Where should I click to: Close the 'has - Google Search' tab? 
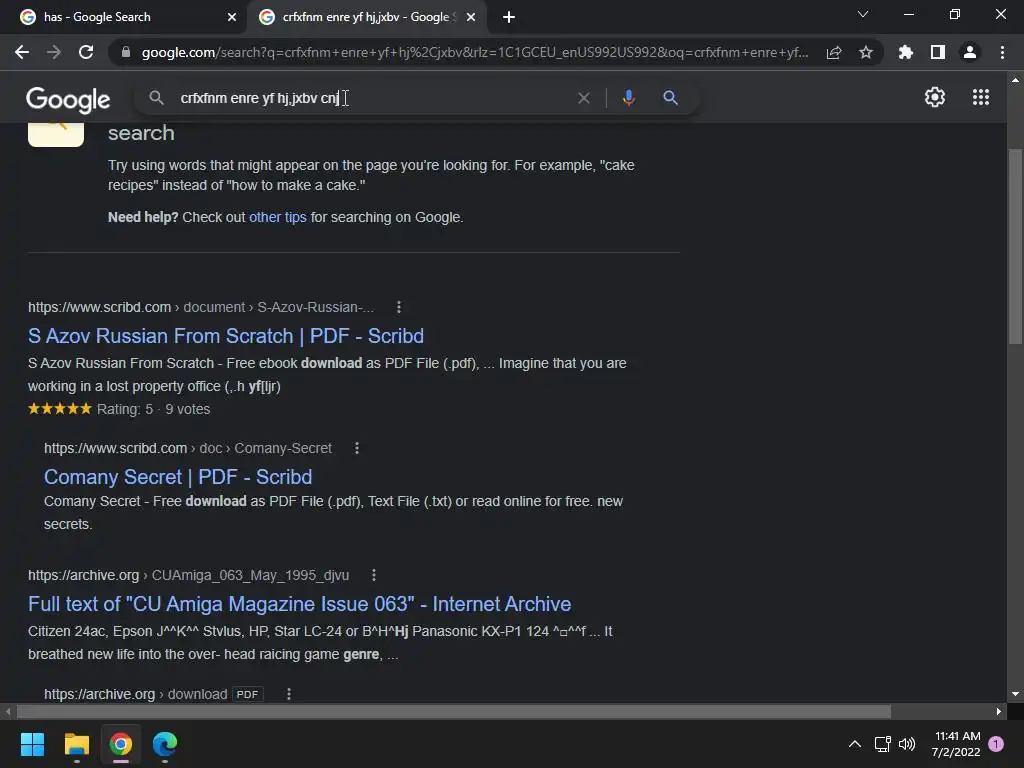(232, 17)
